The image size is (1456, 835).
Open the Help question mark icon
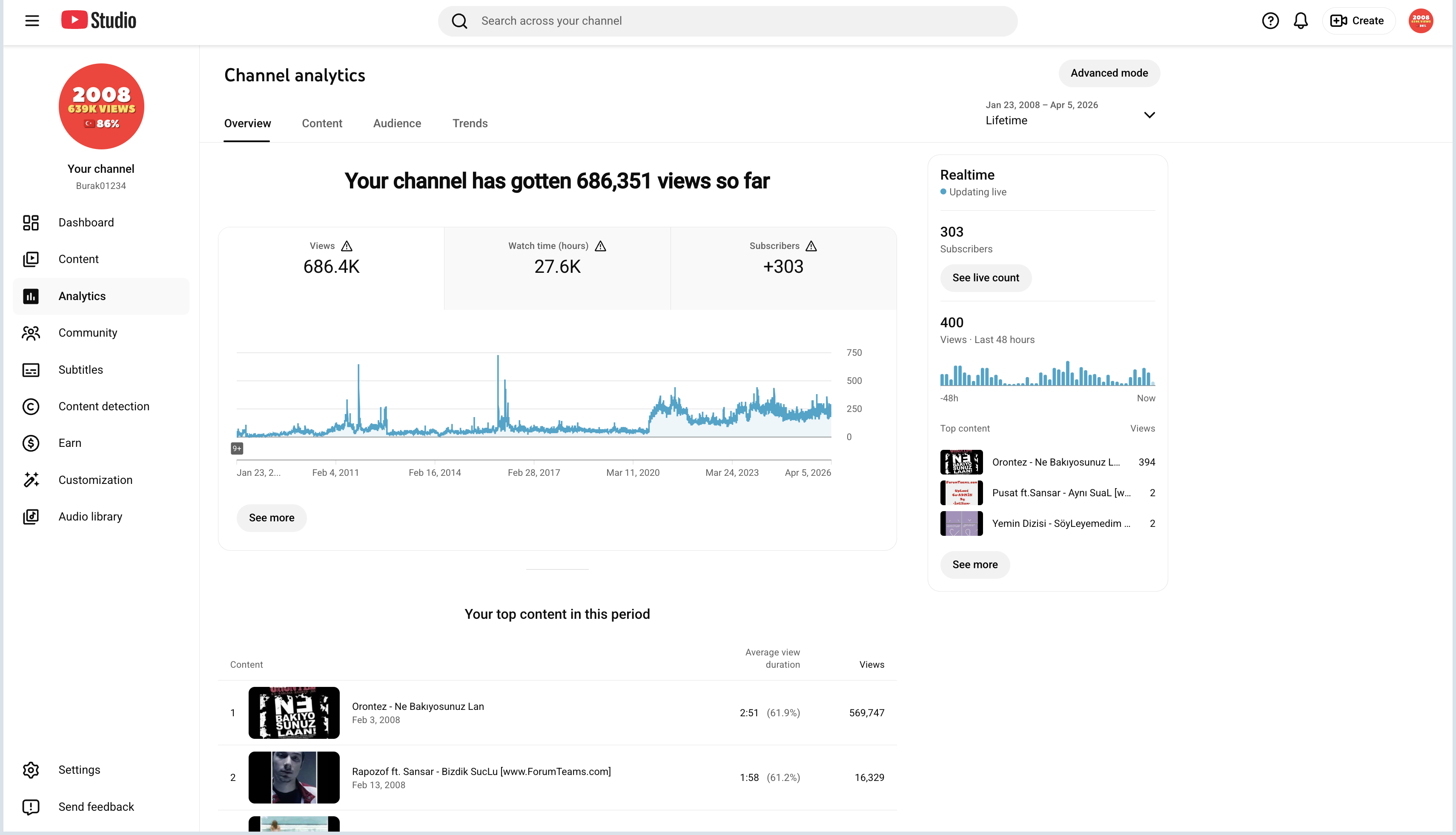click(x=1270, y=21)
